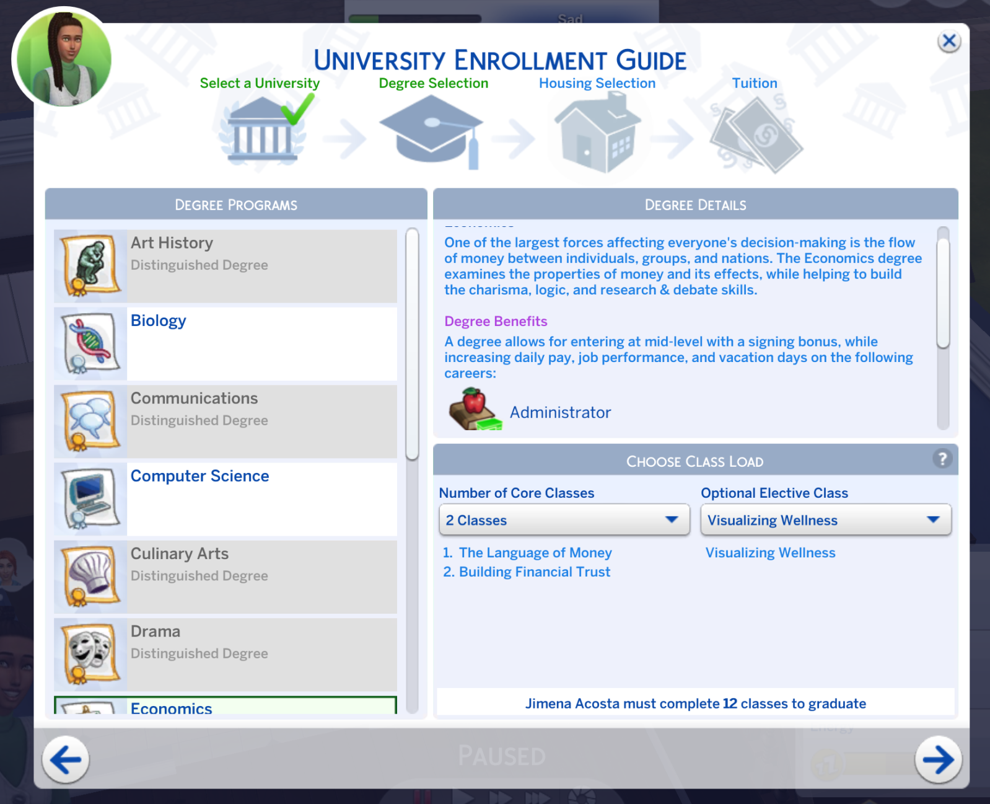Click the Tuition step label
This screenshot has height=804, width=990.
(x=754, y=83)
